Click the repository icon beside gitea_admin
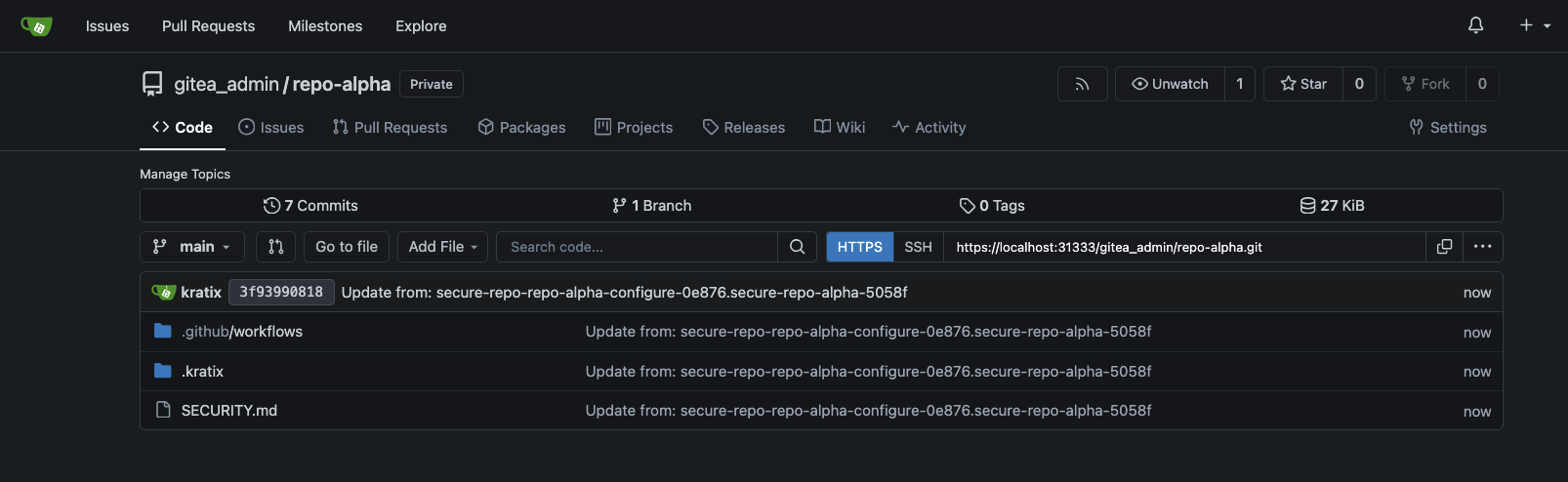The width and height of the screenshot is (1568, 482). (152, 84)
